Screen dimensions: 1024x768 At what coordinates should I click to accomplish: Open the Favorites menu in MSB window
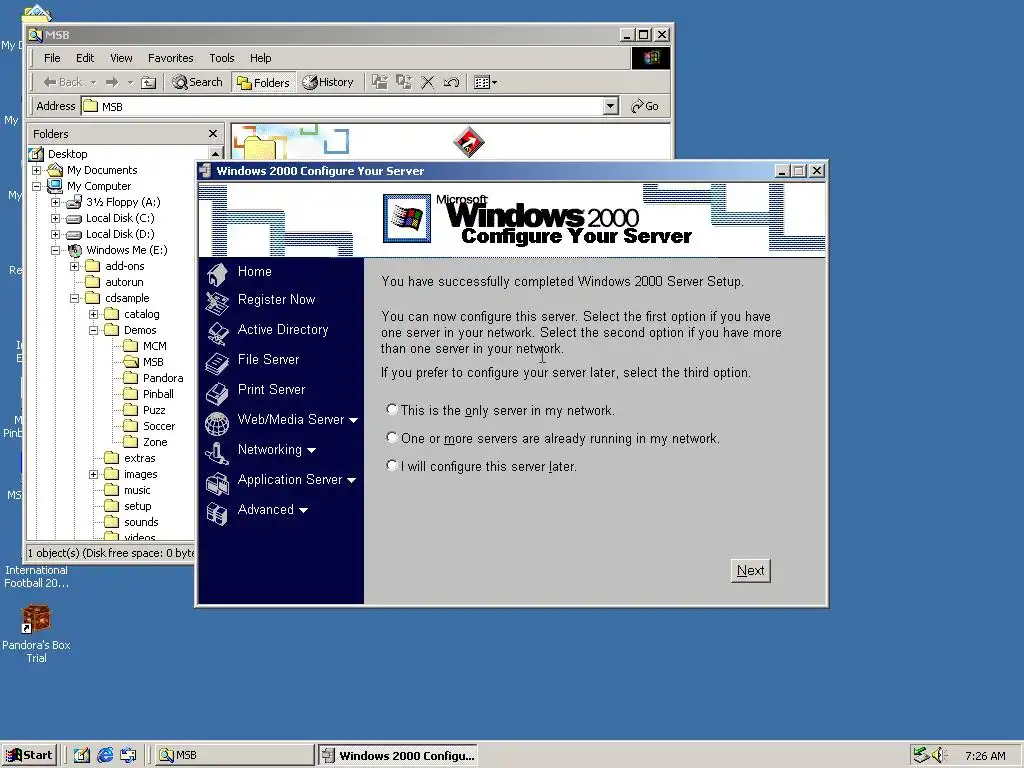(x=170, y=58)
